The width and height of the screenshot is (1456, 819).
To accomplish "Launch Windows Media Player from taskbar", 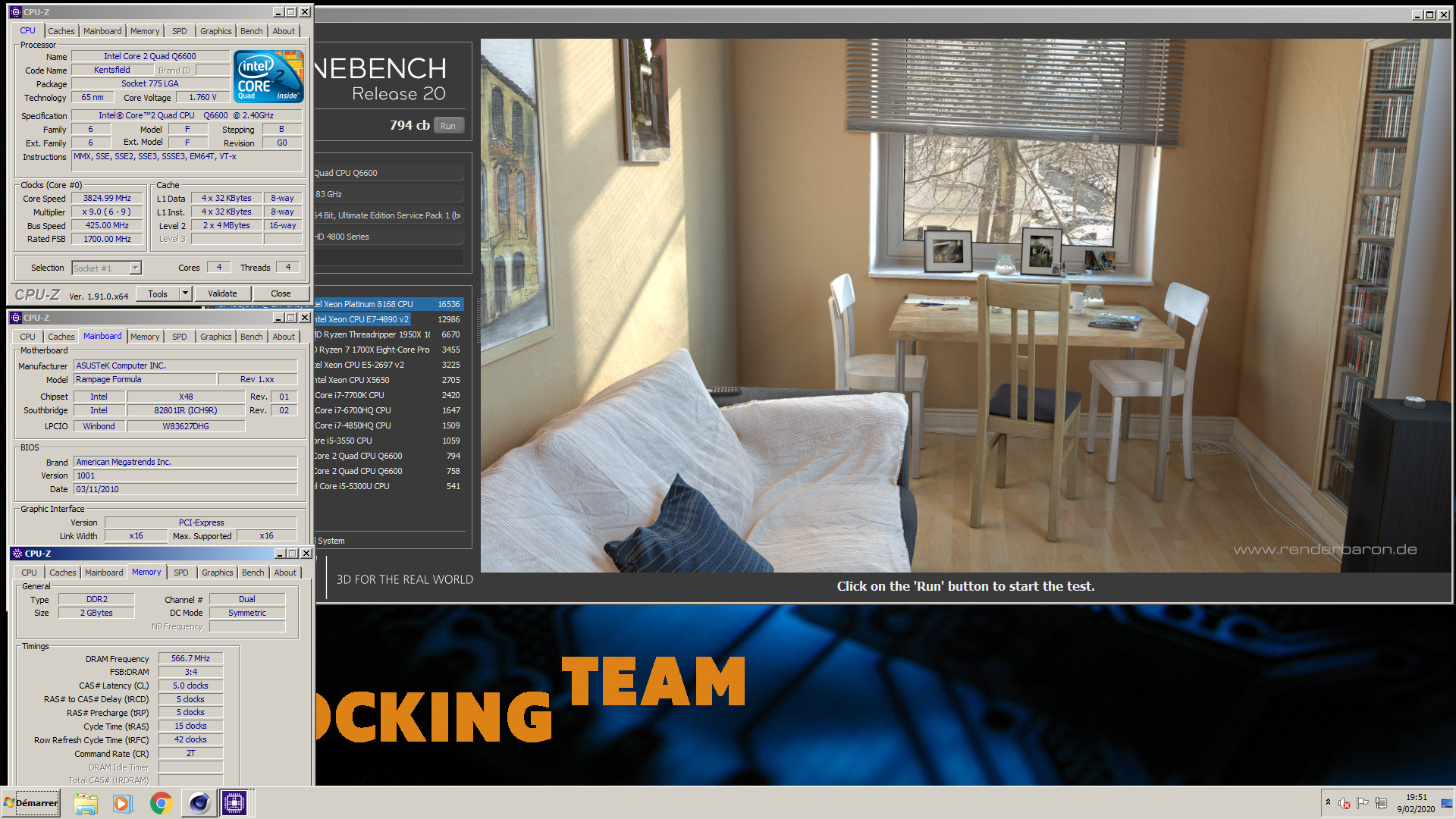I will [122, 803].
